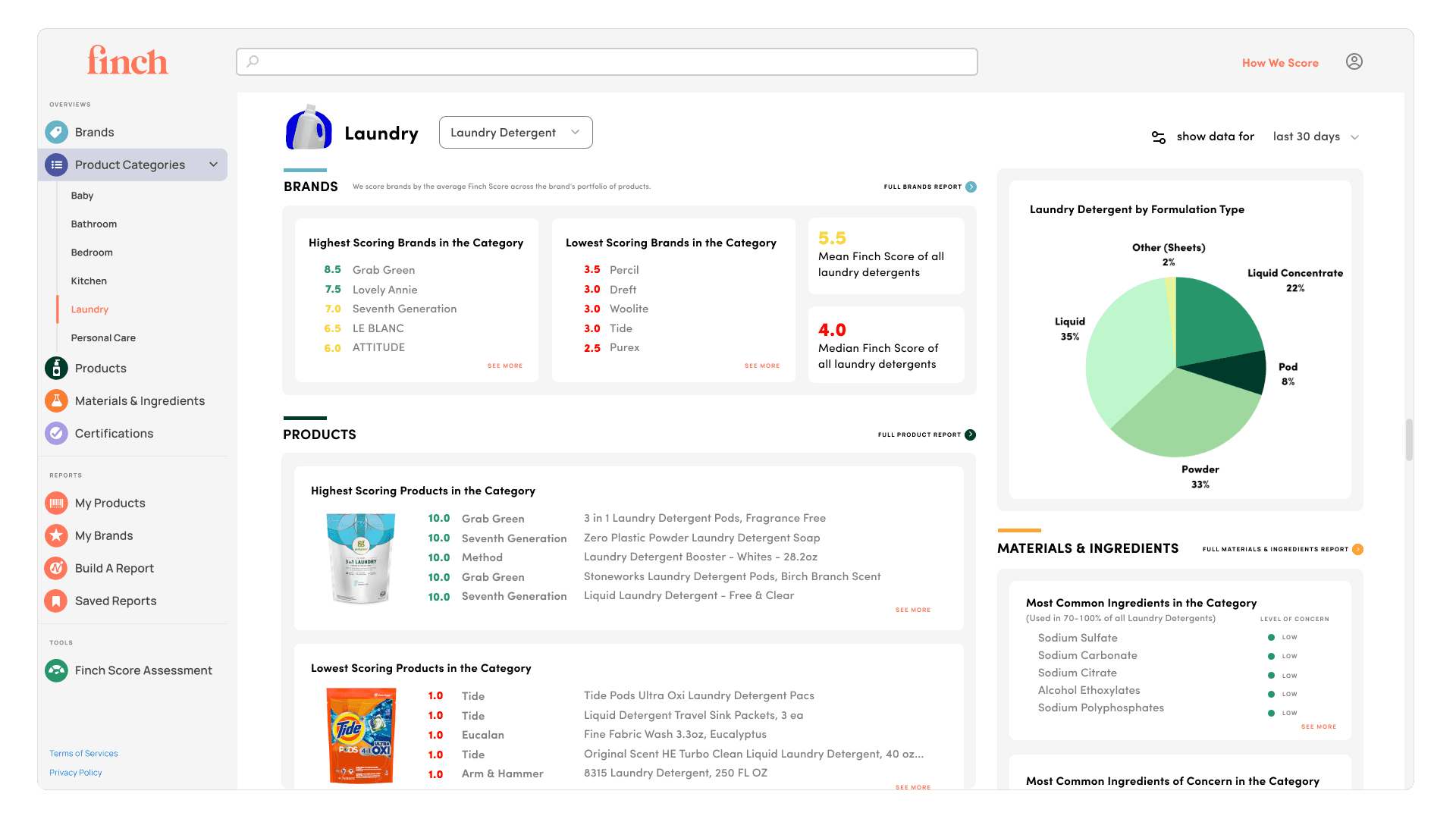Viewport: 1456px width, 819px height.
Task: Click the My Products barcode icon
Action: (x=56, y=503)
